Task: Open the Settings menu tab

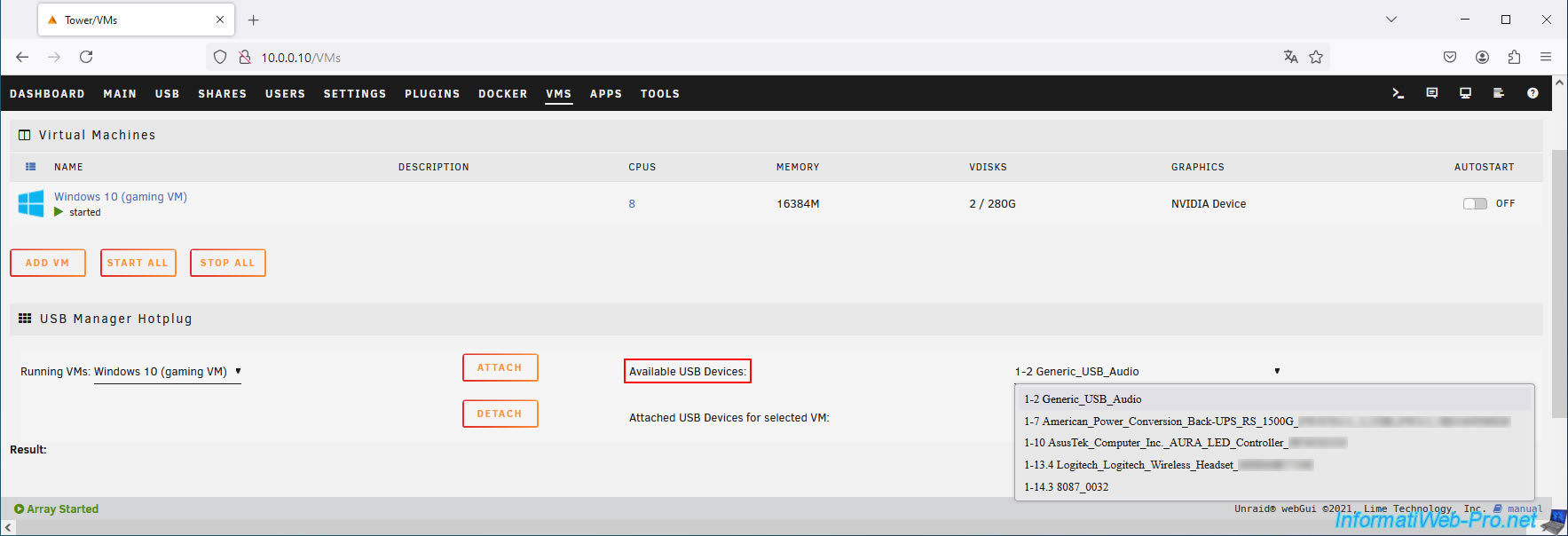Action: point(355,93)
